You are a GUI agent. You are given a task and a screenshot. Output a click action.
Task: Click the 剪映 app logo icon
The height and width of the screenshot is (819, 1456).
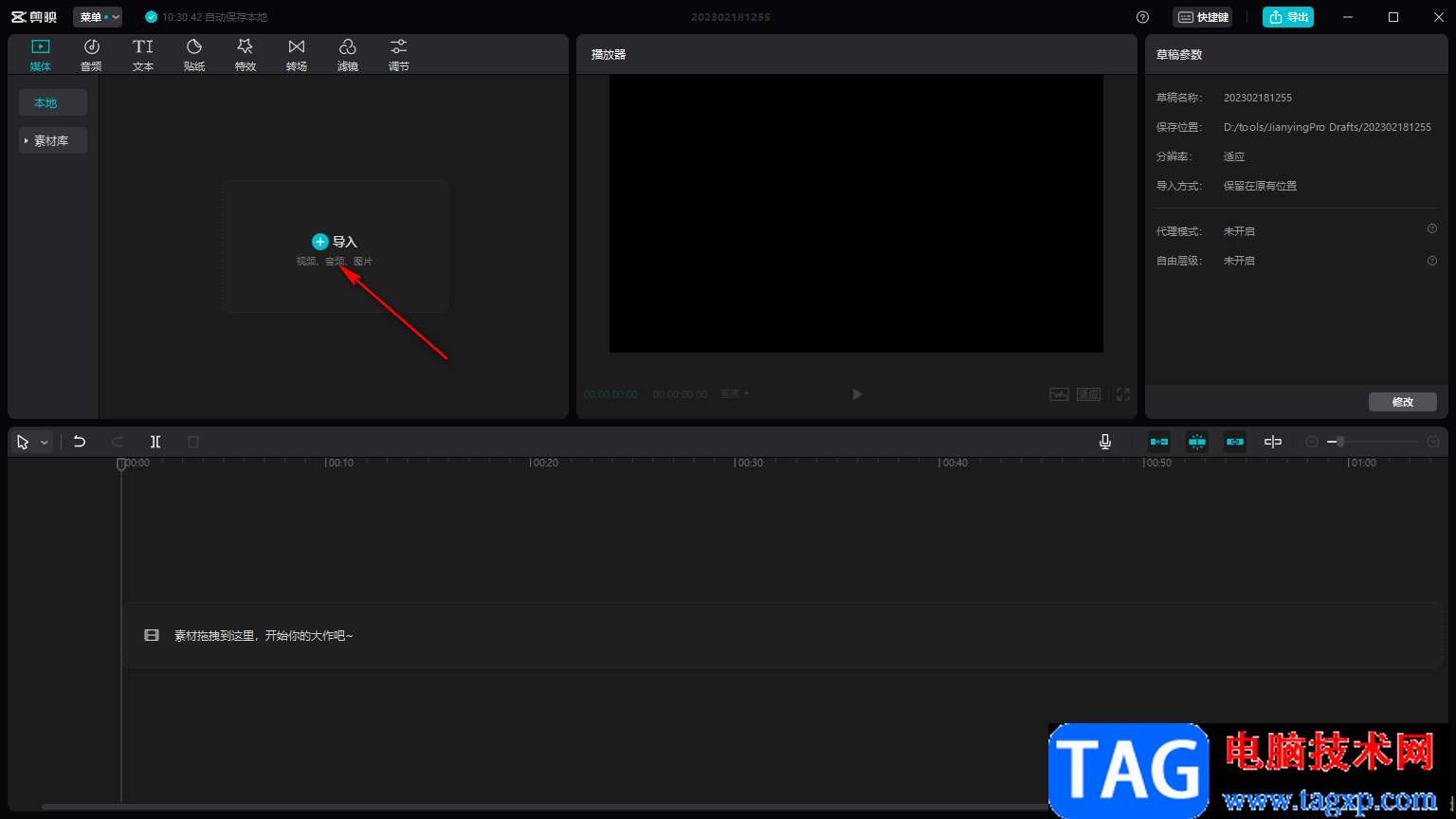34,17
